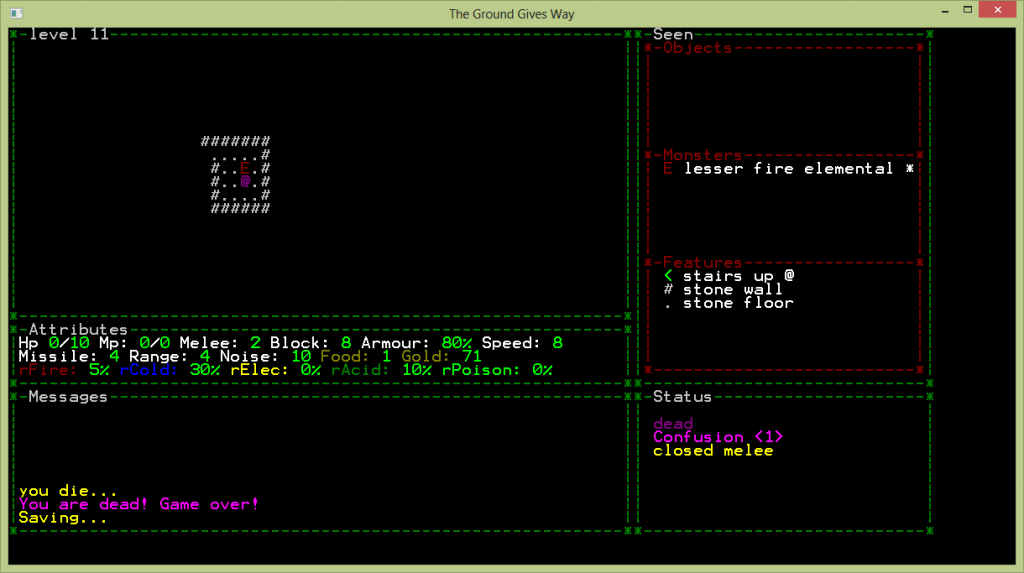Click the Speed: 8 attribute
Screen dimensions: 1024x573
pos(522,343)
